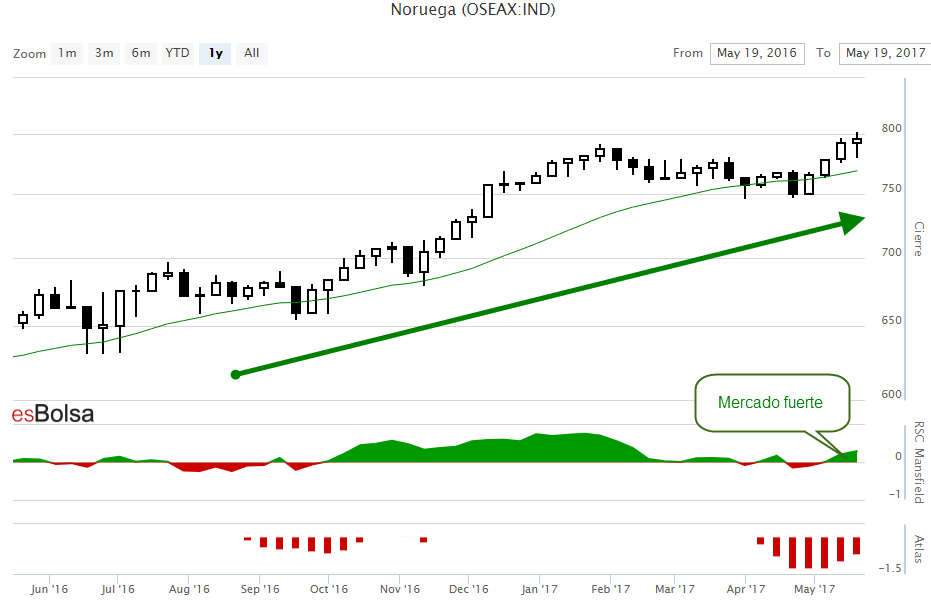Click the -1.5 Atlas axis label
This screenshot has height=605, width=931.
tap(890, 568)
